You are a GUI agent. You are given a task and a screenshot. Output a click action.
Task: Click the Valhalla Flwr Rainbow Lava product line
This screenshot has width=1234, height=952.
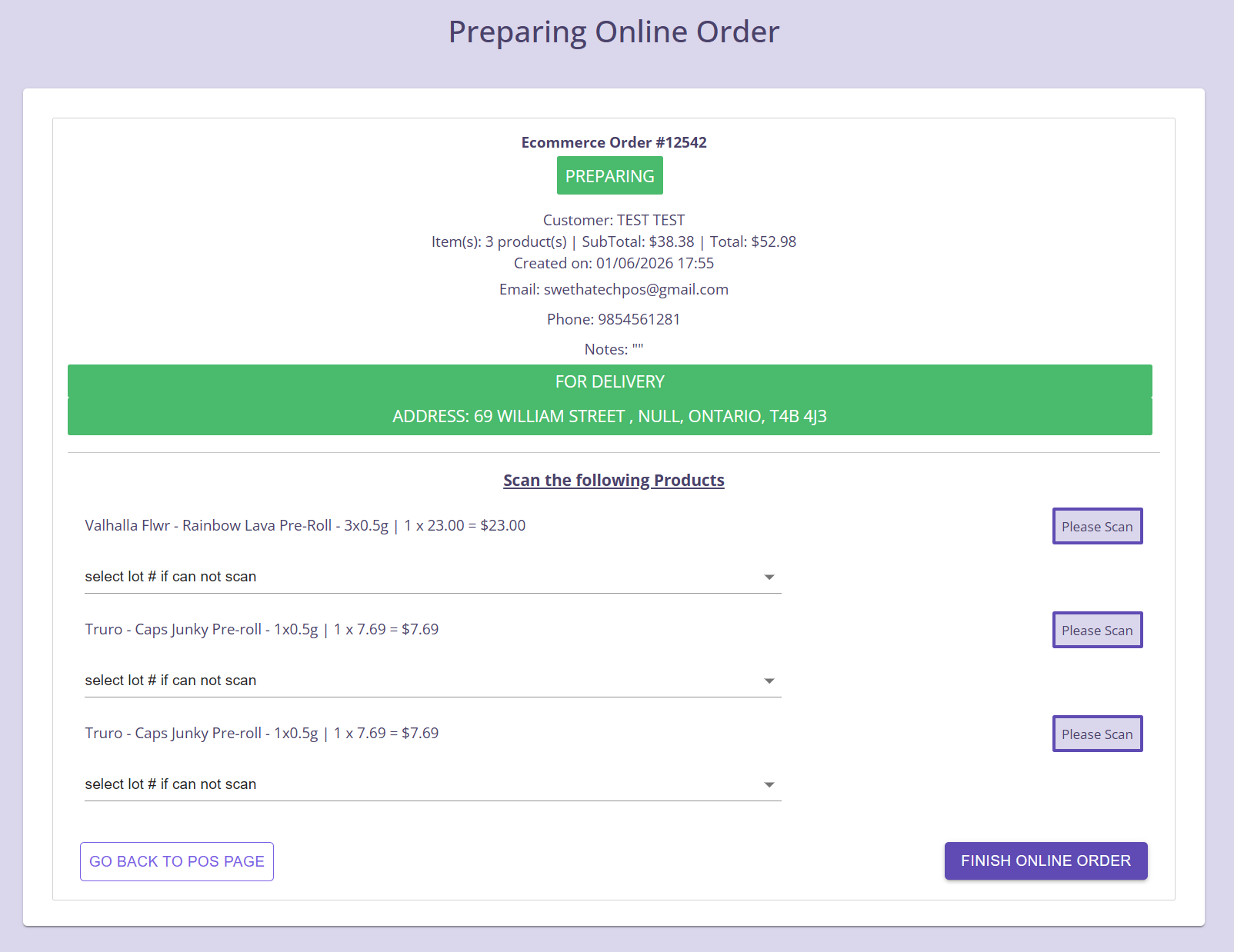pos(305,525)
